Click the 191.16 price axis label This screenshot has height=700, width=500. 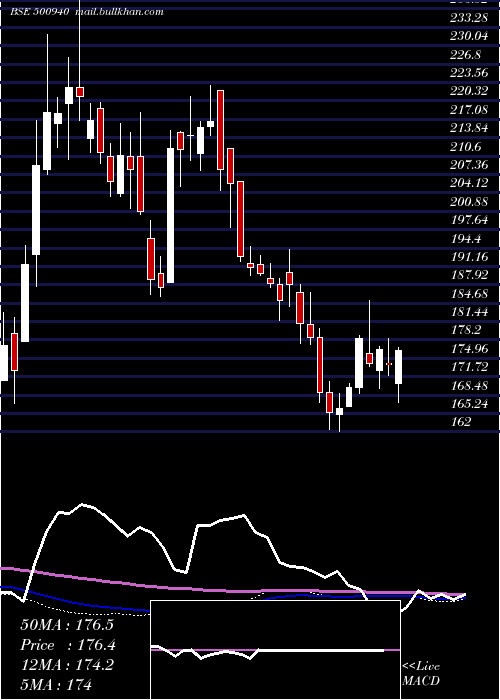[x=468, y=257]
